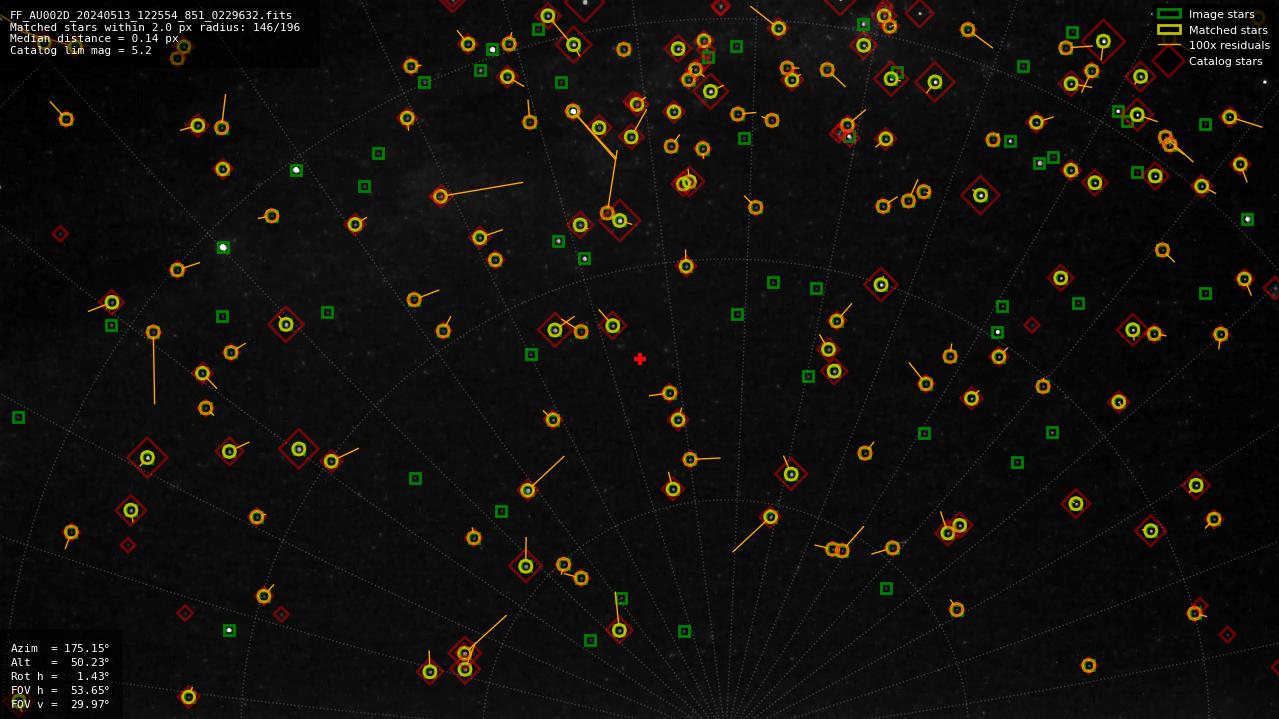Select the "Matched stars" legend label
This screenshot has height=719, width=1279.
pos(1227,30)
